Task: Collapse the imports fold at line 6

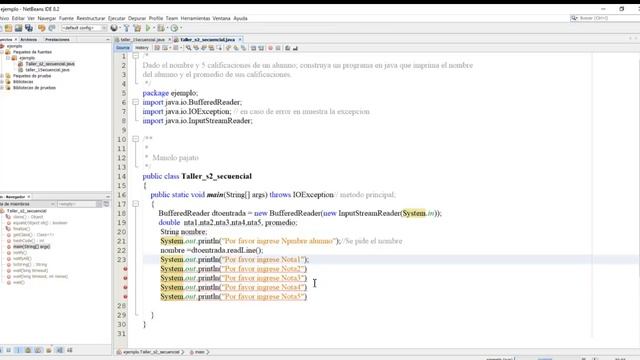Action: [136, 102]
